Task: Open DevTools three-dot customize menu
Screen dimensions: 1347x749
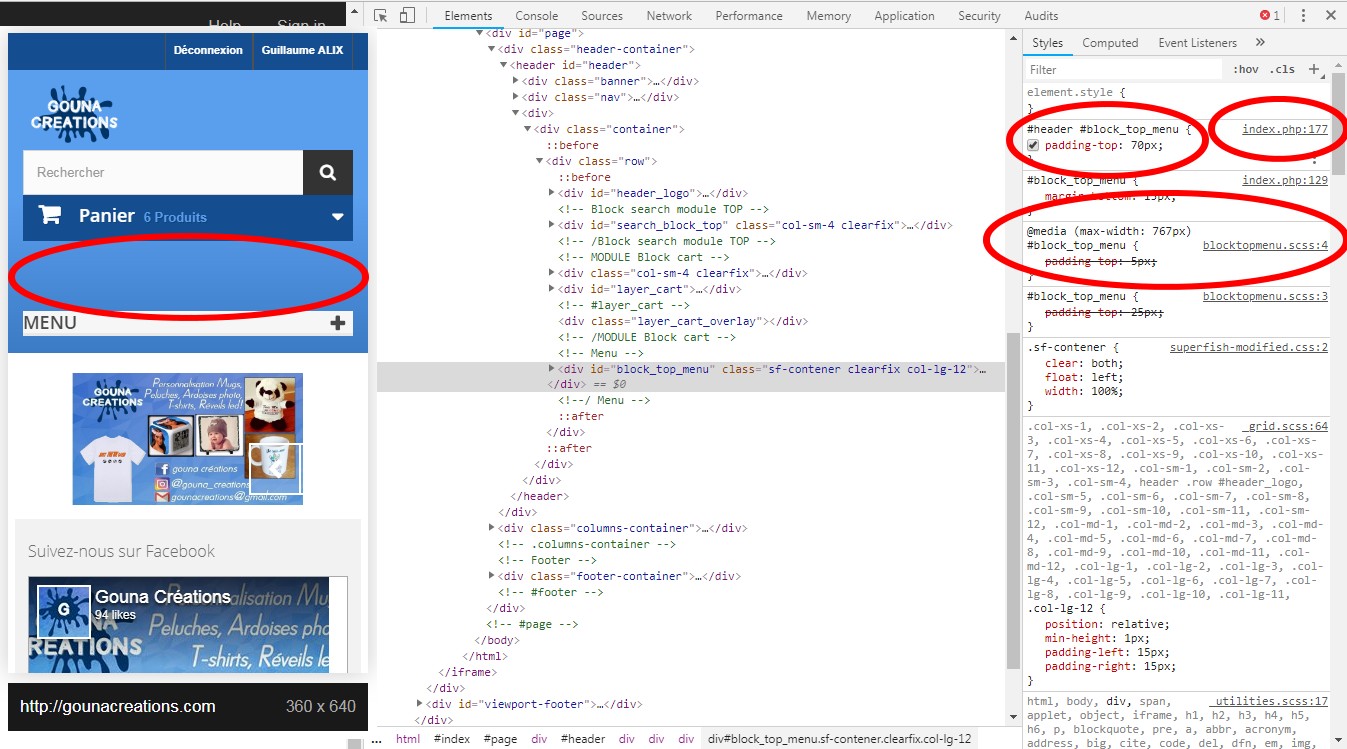Action: point(1303,16)
